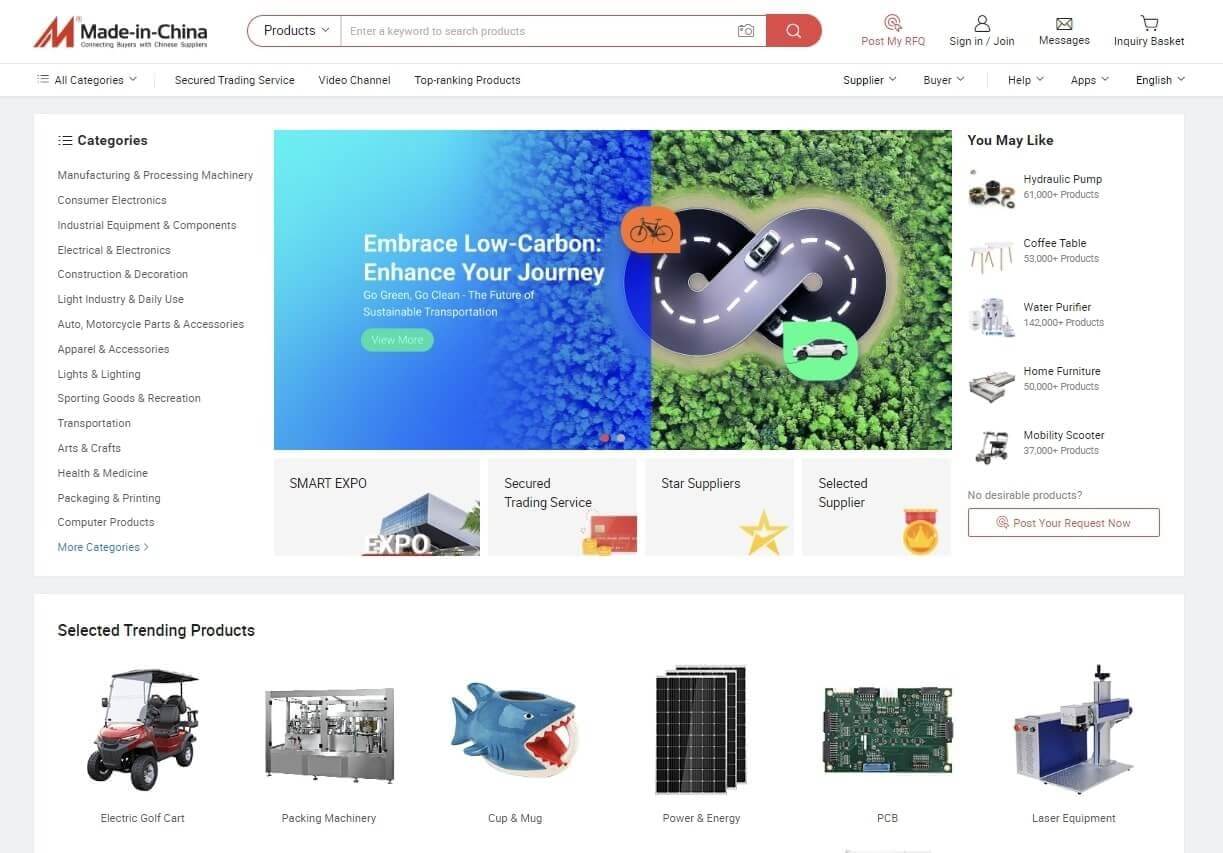Click the Selected Supplier medal icon
This screenshot has height=853, width=1223.
[920, 531]
